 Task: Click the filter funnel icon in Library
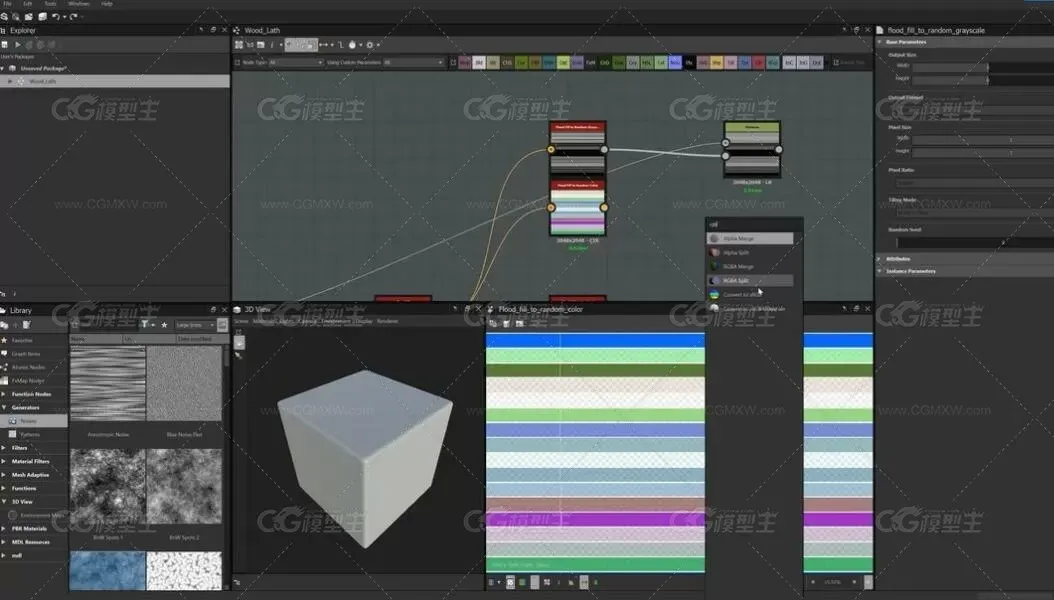[145, 325]
